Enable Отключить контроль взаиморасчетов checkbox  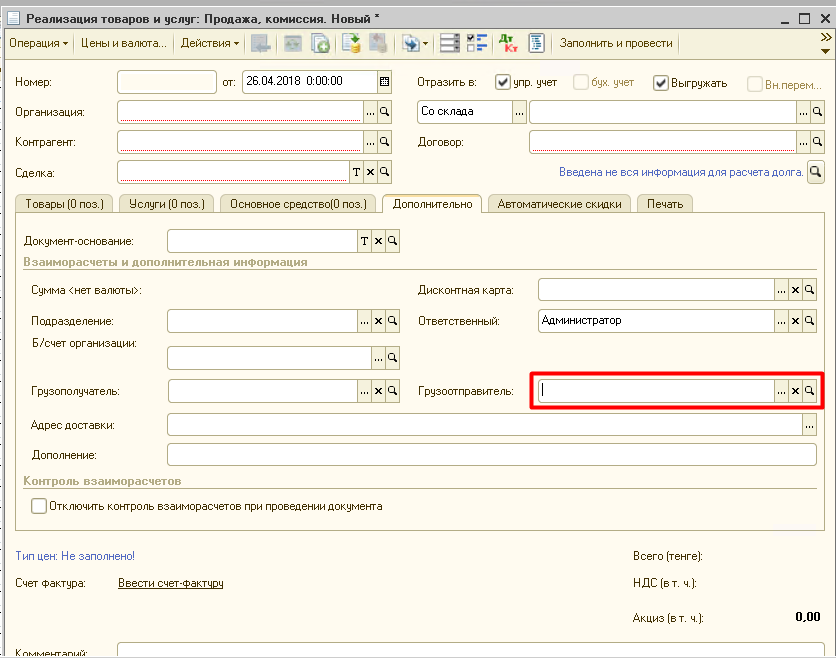(39, 506)
